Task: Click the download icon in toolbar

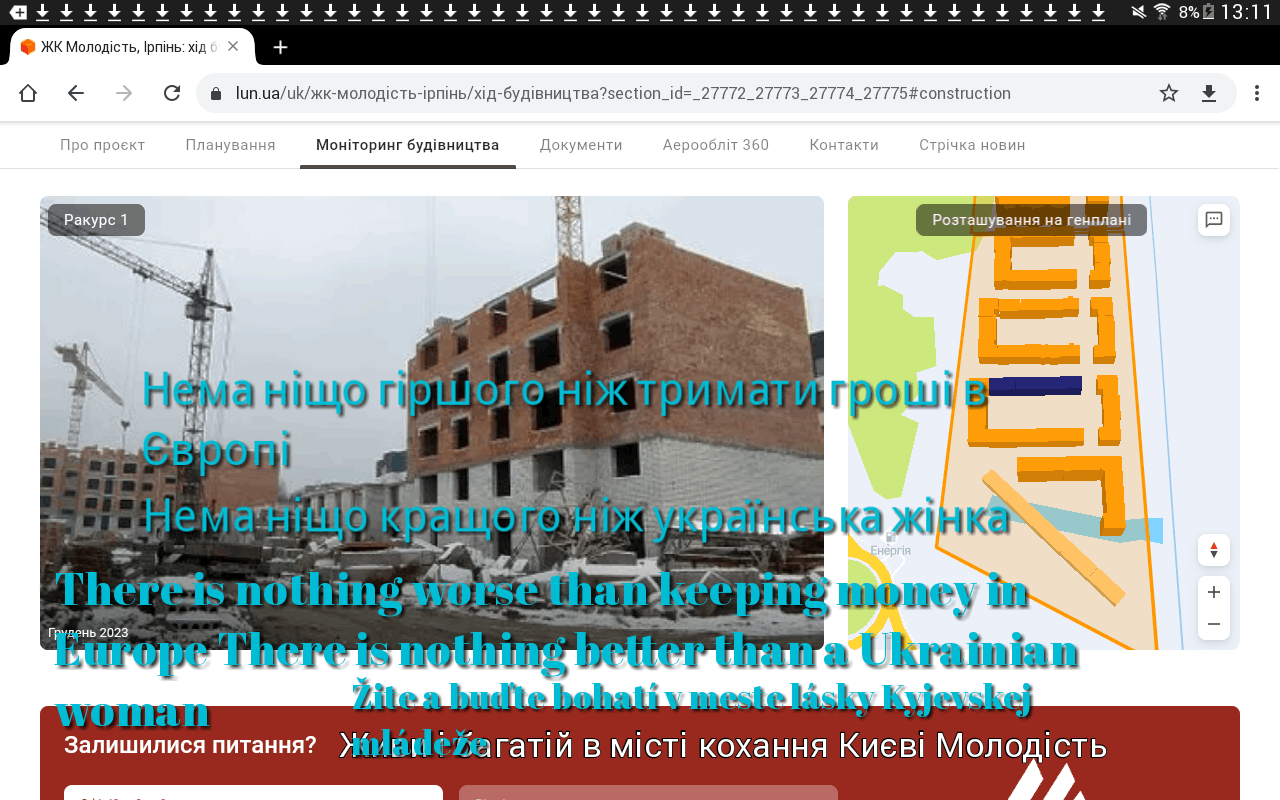Action: coord(1209,93)
